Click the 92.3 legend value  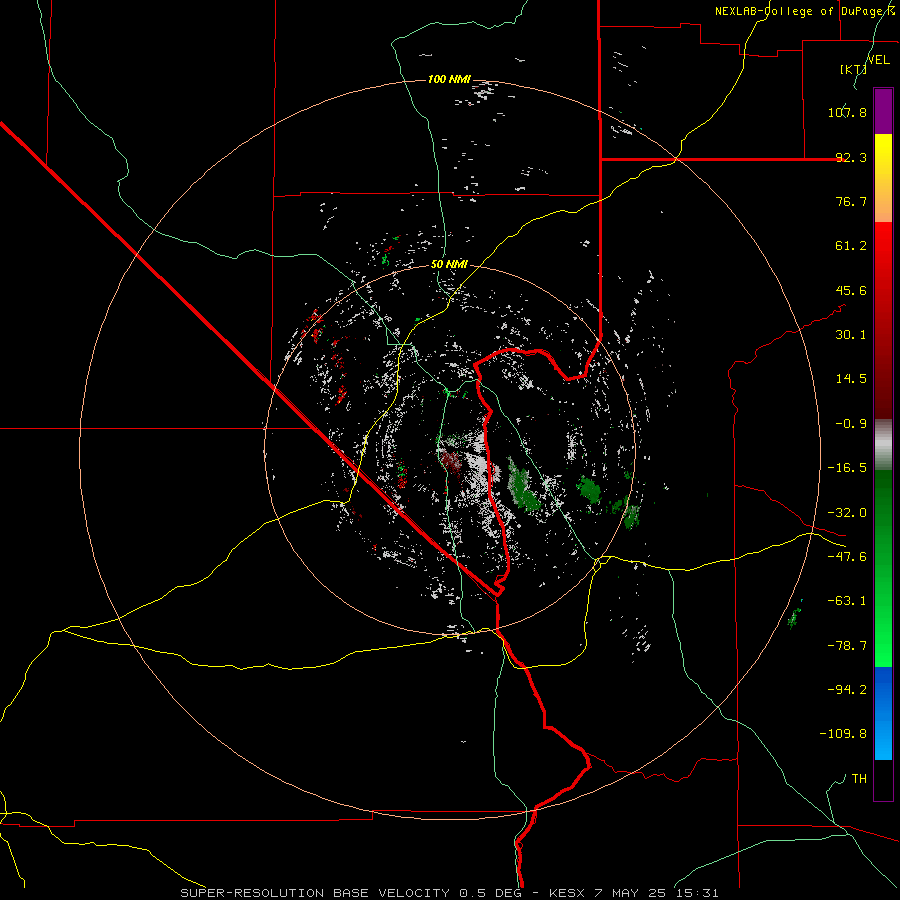click(x=851, y=157)
